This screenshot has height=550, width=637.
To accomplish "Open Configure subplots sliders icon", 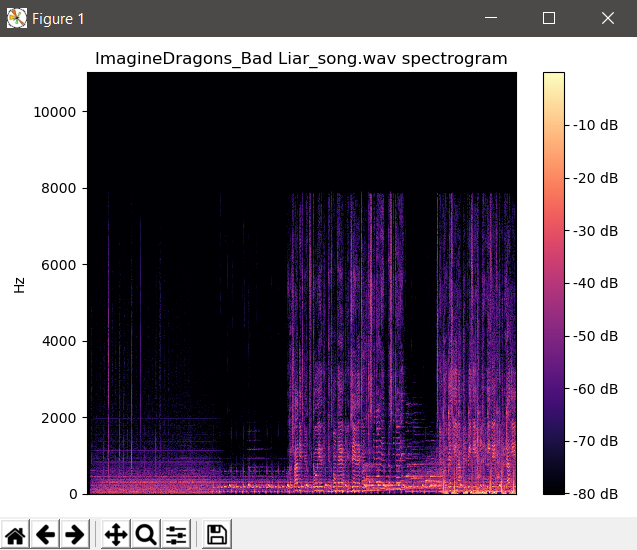I will [176, 534].
